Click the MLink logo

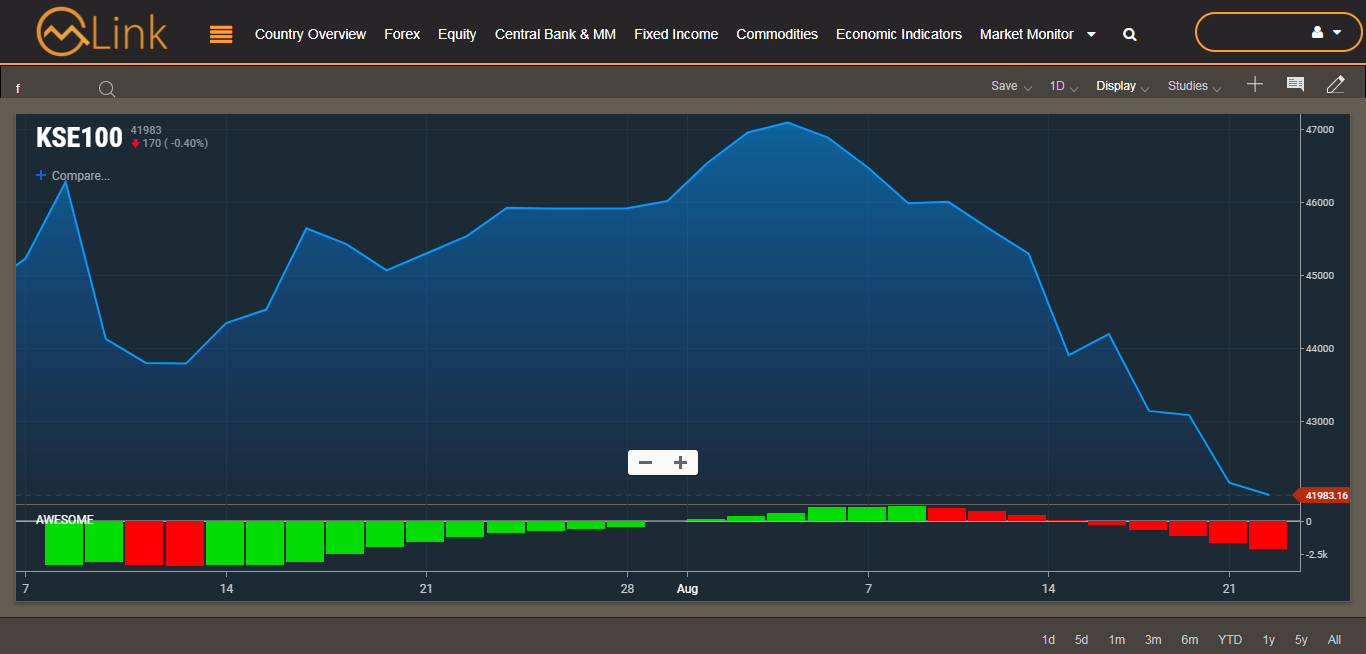[102, 32]
